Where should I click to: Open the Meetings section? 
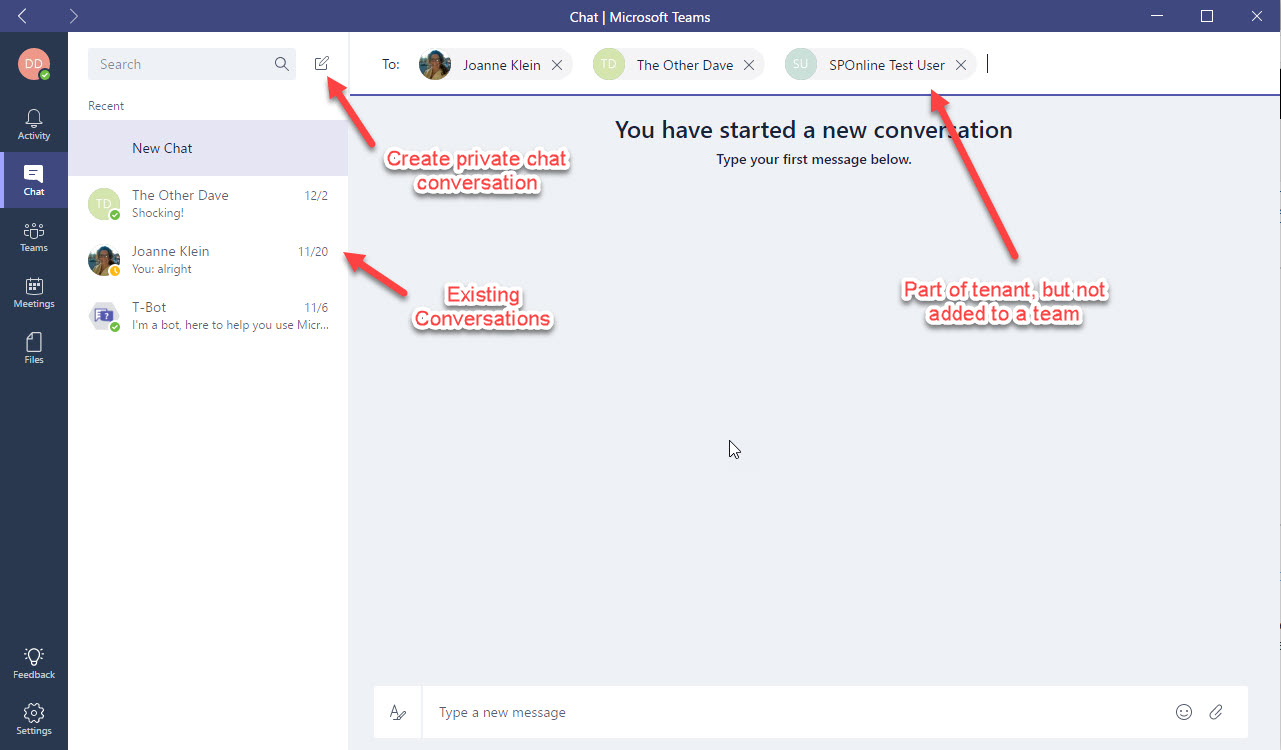(34, 292)
